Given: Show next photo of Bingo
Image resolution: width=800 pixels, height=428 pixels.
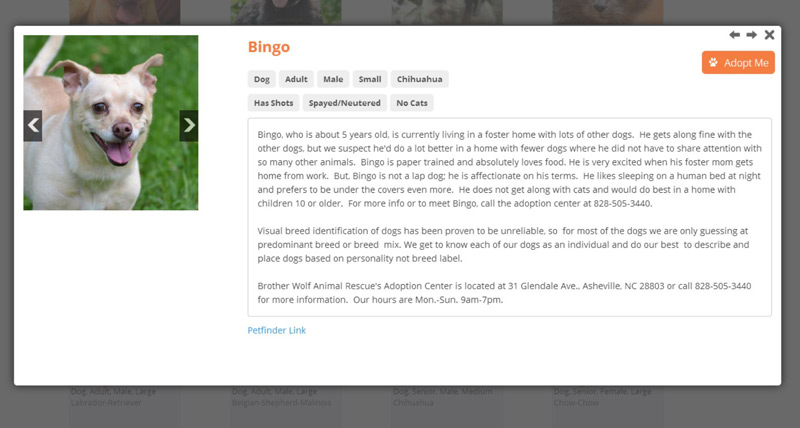Looking at the screenshot, I should coord(189,125).
